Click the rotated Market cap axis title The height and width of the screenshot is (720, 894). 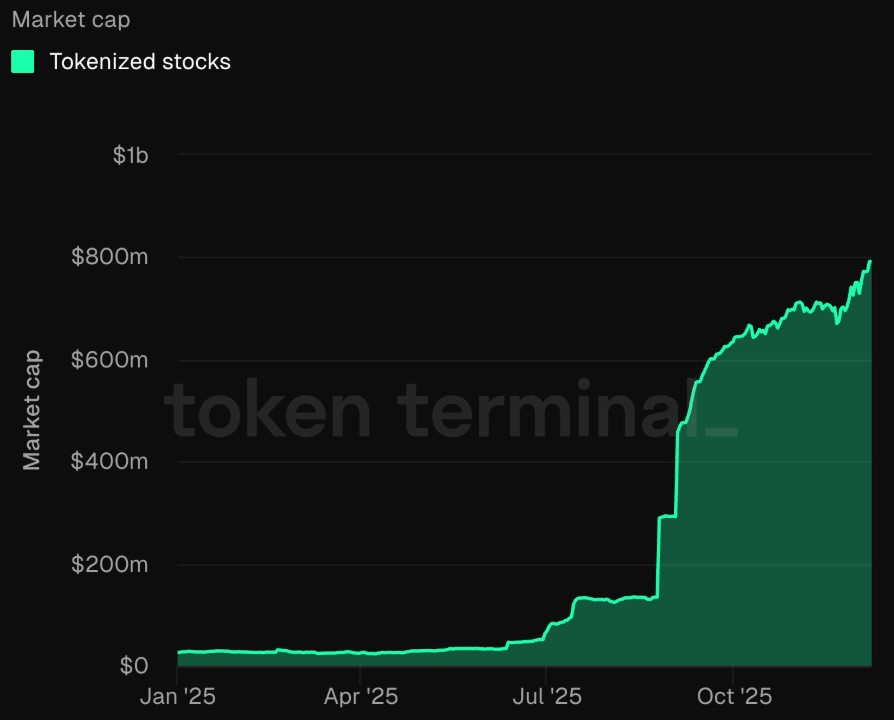[32, 410]
